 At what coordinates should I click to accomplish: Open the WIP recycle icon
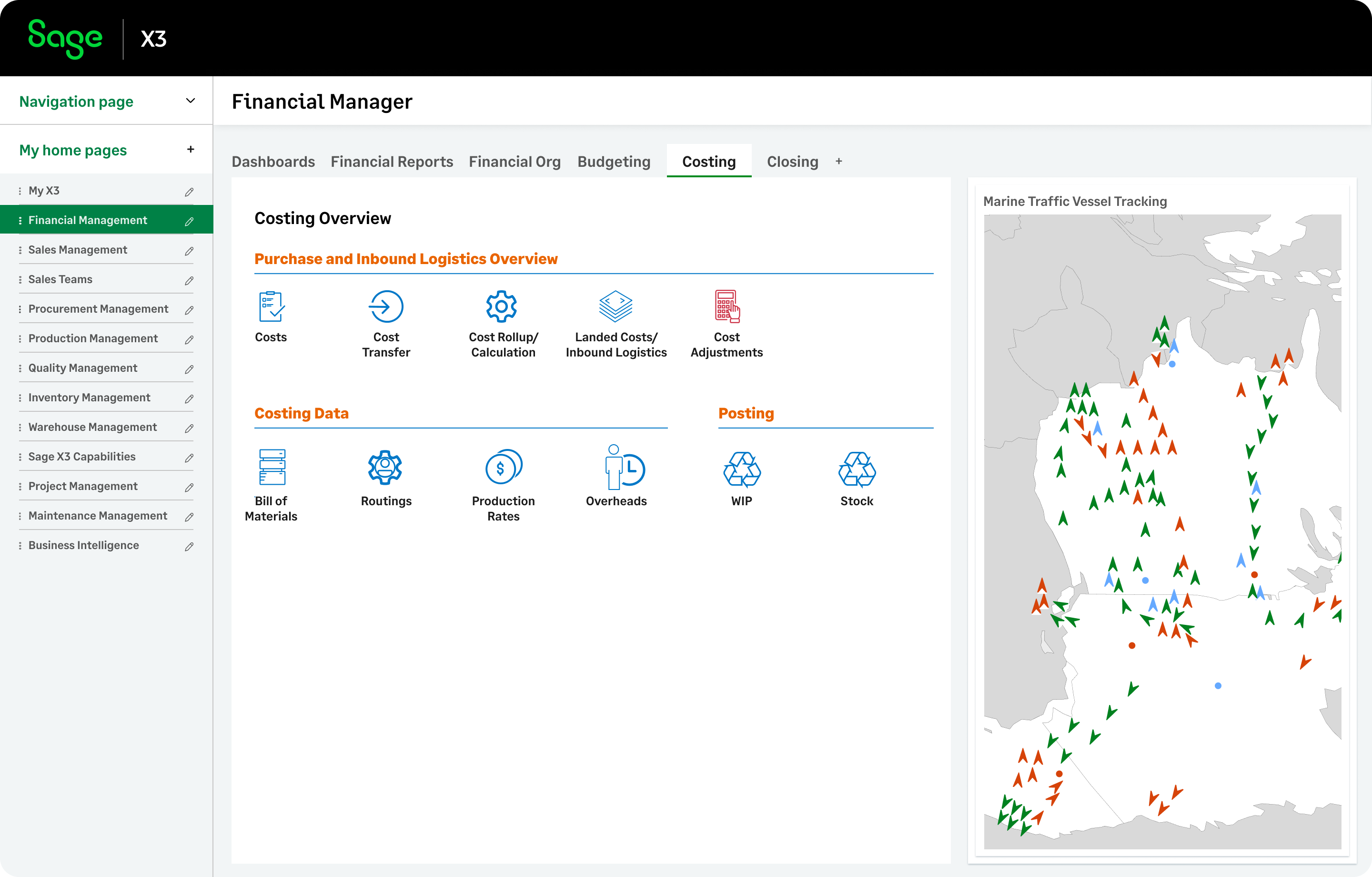[742, 469]
